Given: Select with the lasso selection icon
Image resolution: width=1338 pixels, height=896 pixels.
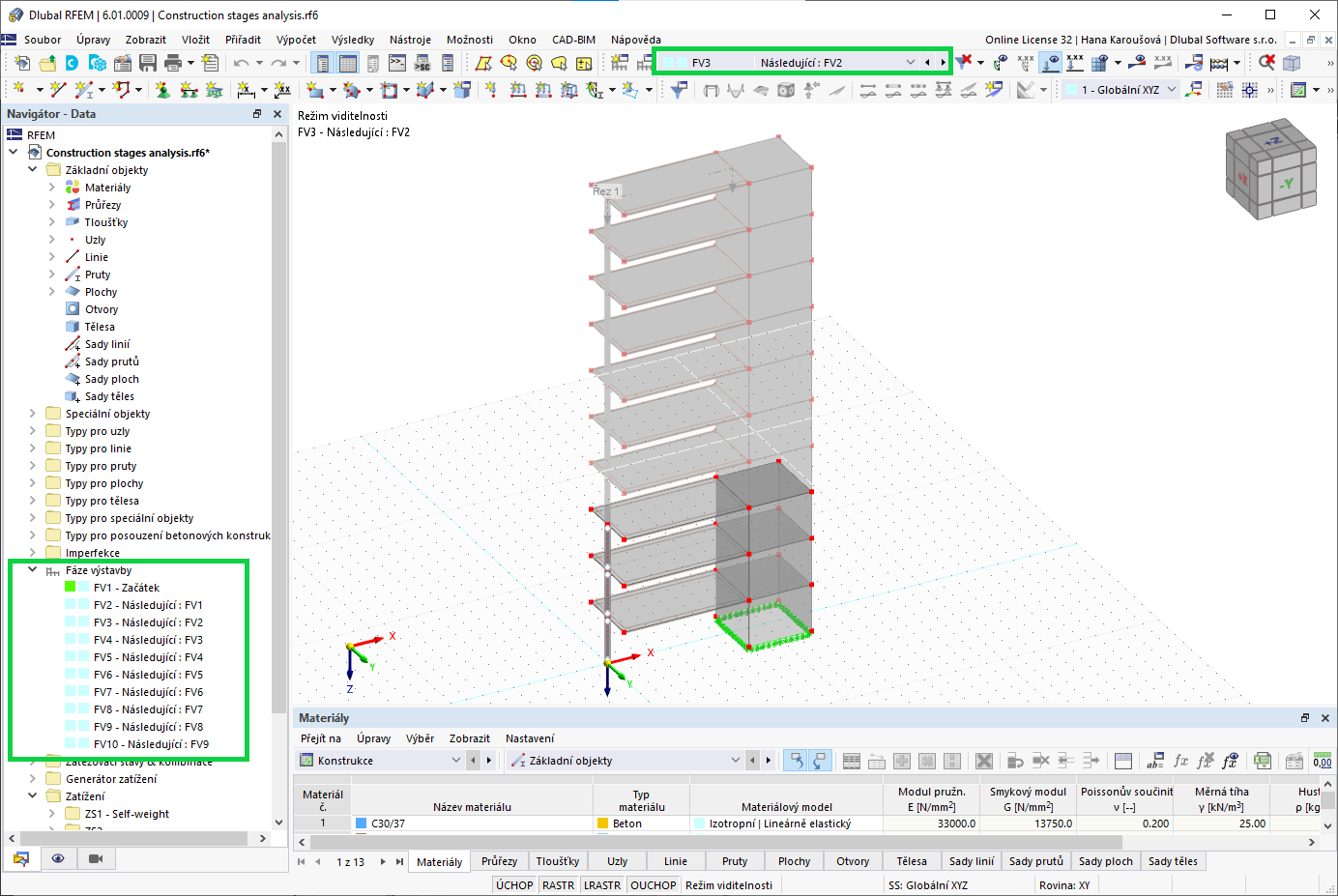Looking at the screenshot, I should click(x=559, y=63).
